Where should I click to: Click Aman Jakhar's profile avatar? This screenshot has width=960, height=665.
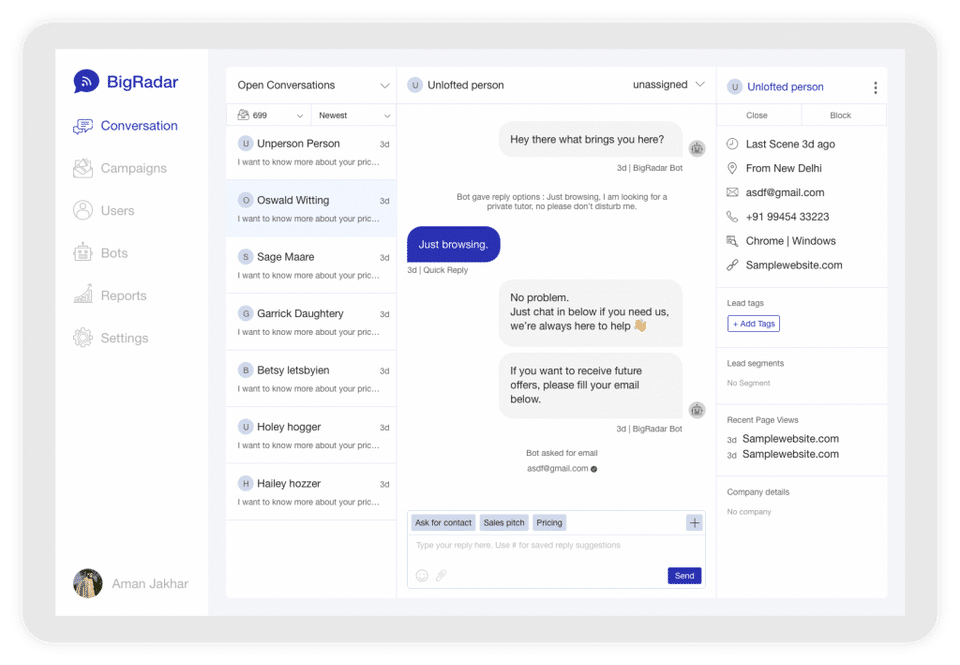88,584
